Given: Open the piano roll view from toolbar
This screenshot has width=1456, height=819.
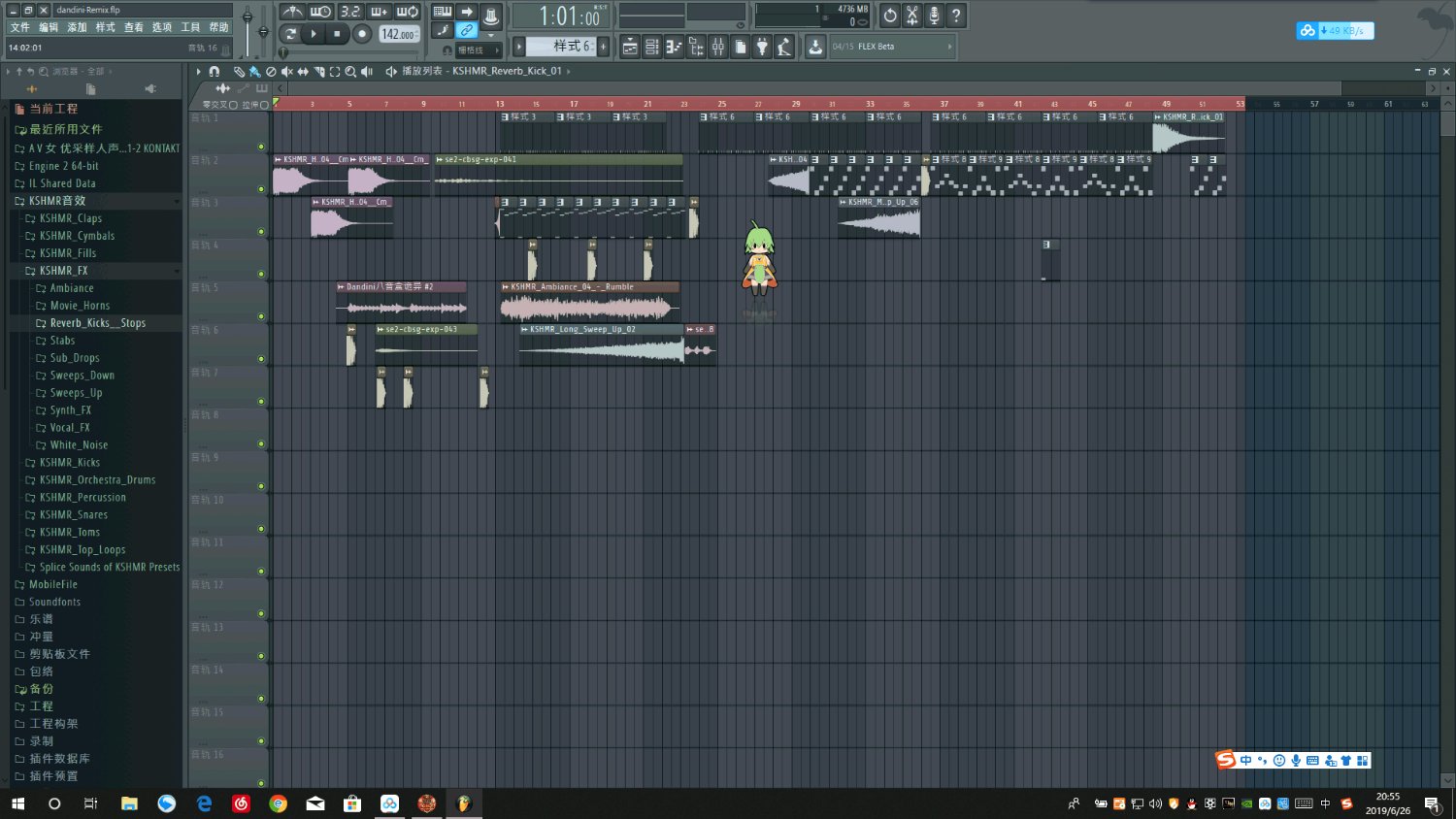Looking at the screenshot, I should pos(674,47).
